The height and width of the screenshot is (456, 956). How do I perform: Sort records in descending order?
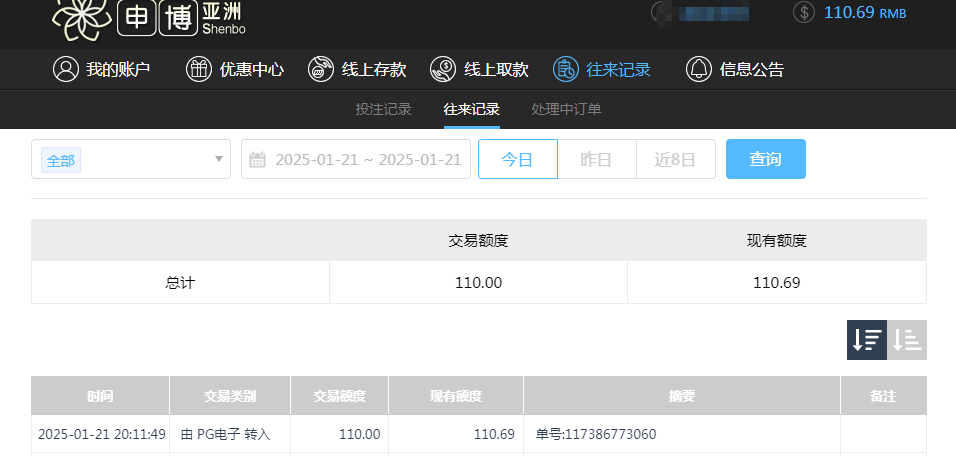coord(866,340)
